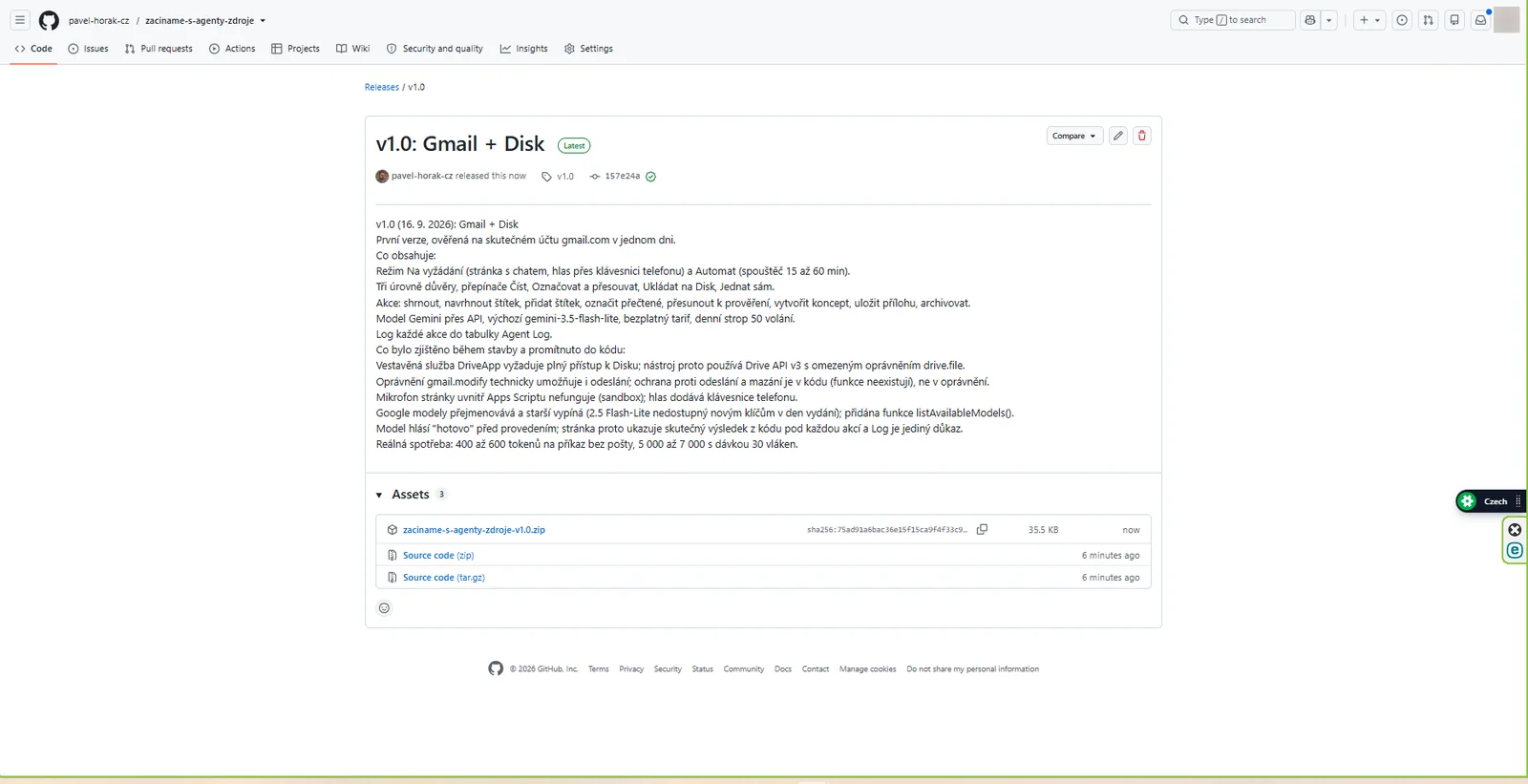Switch to the Projects tab

tap(295, 49)
